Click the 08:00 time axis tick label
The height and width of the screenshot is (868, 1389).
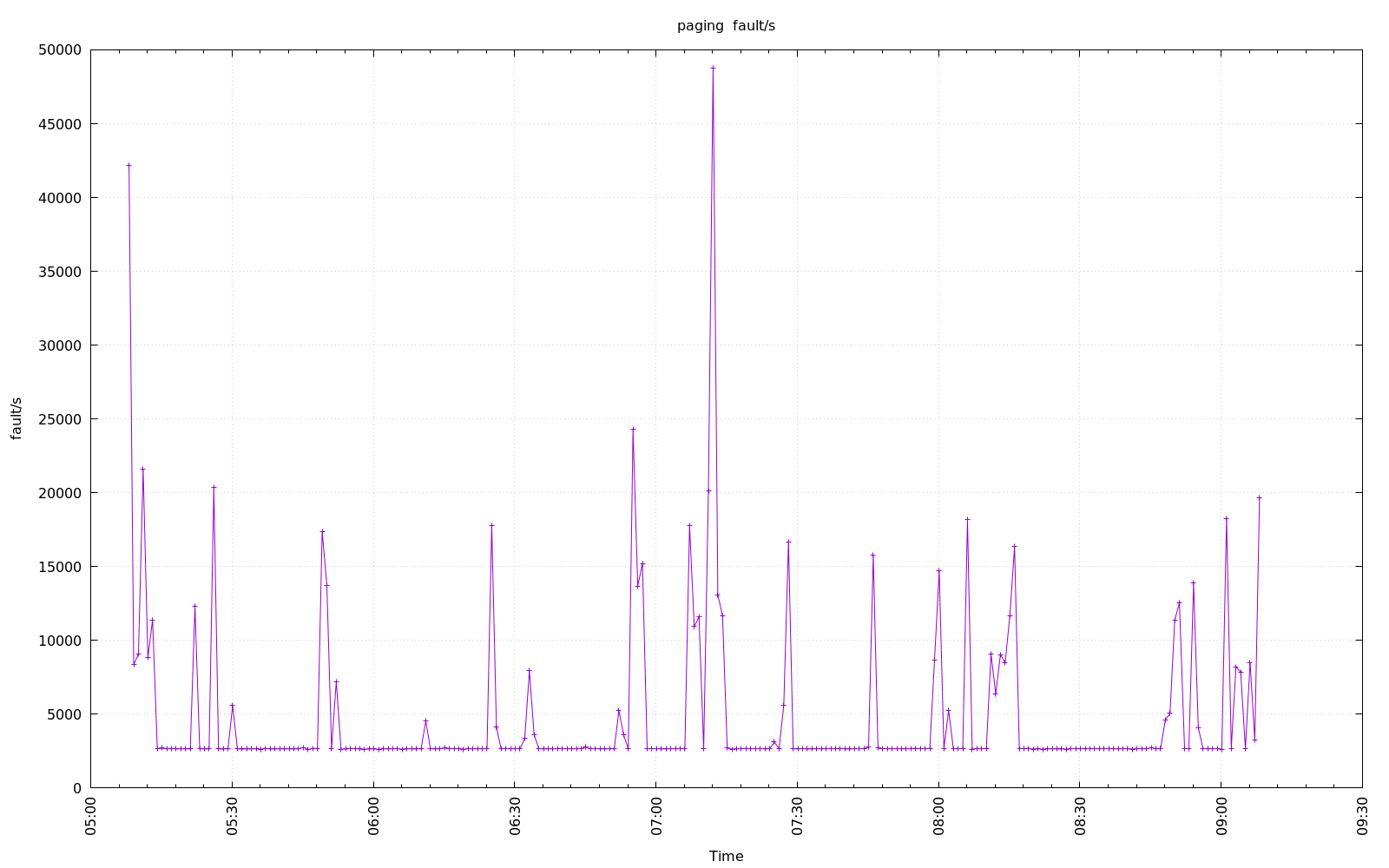click(x=938, y=816)
